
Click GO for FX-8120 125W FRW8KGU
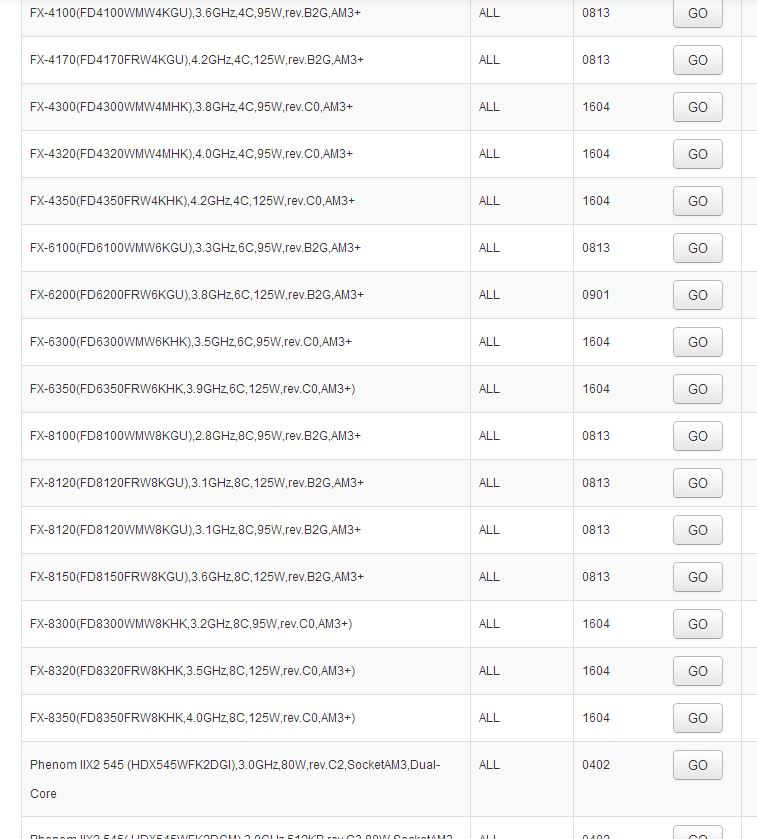[x=698, y=483]
